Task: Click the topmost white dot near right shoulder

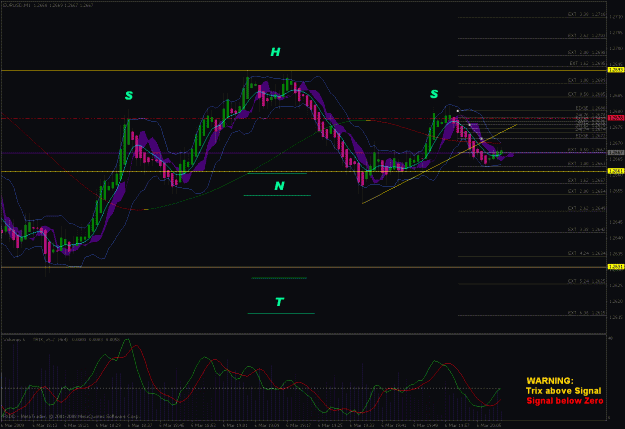Action: tap(458, 110)
